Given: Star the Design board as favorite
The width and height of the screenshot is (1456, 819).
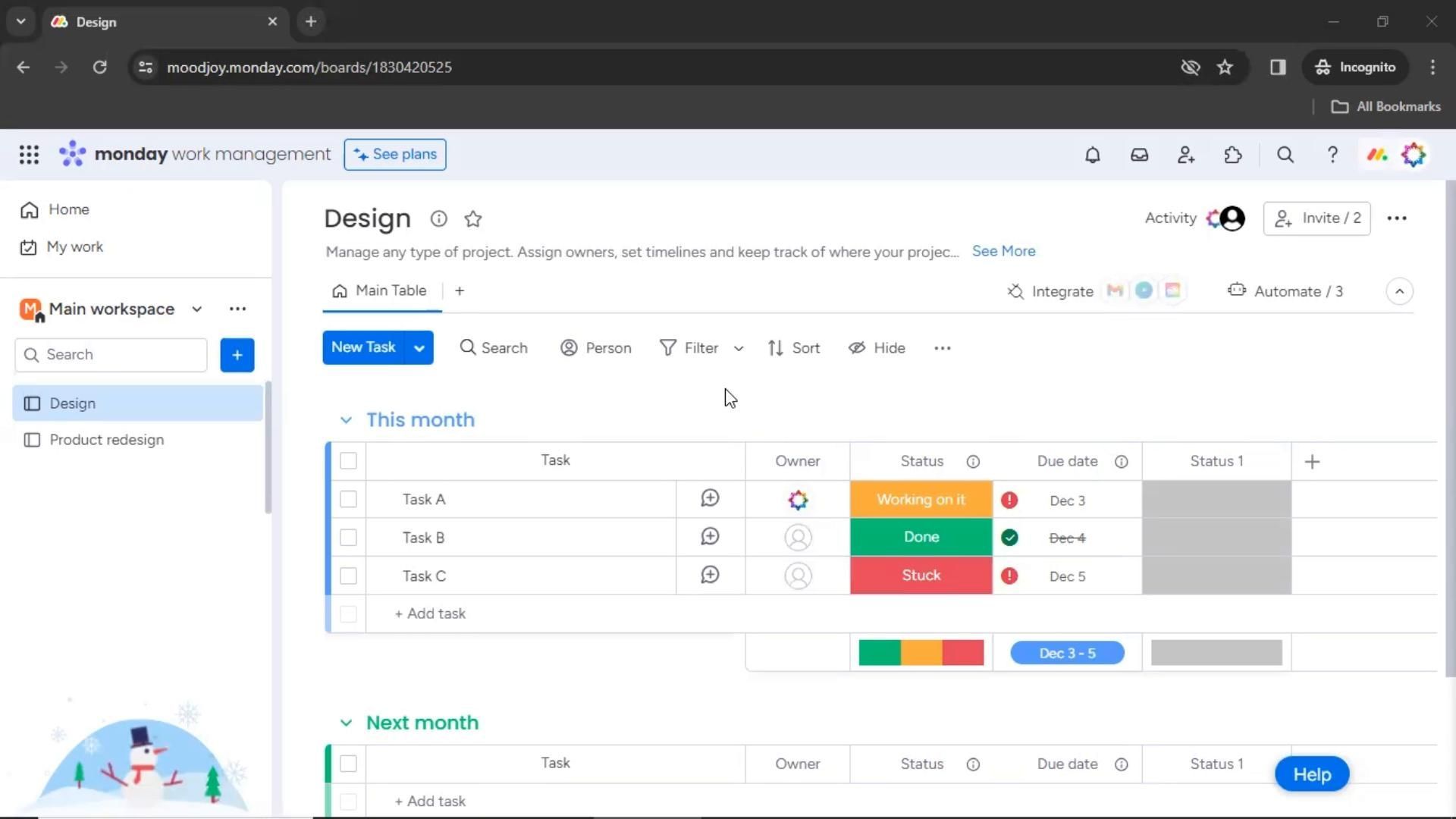Looking at the screenshot, I should pyautogui.click(x=473, y=219).
